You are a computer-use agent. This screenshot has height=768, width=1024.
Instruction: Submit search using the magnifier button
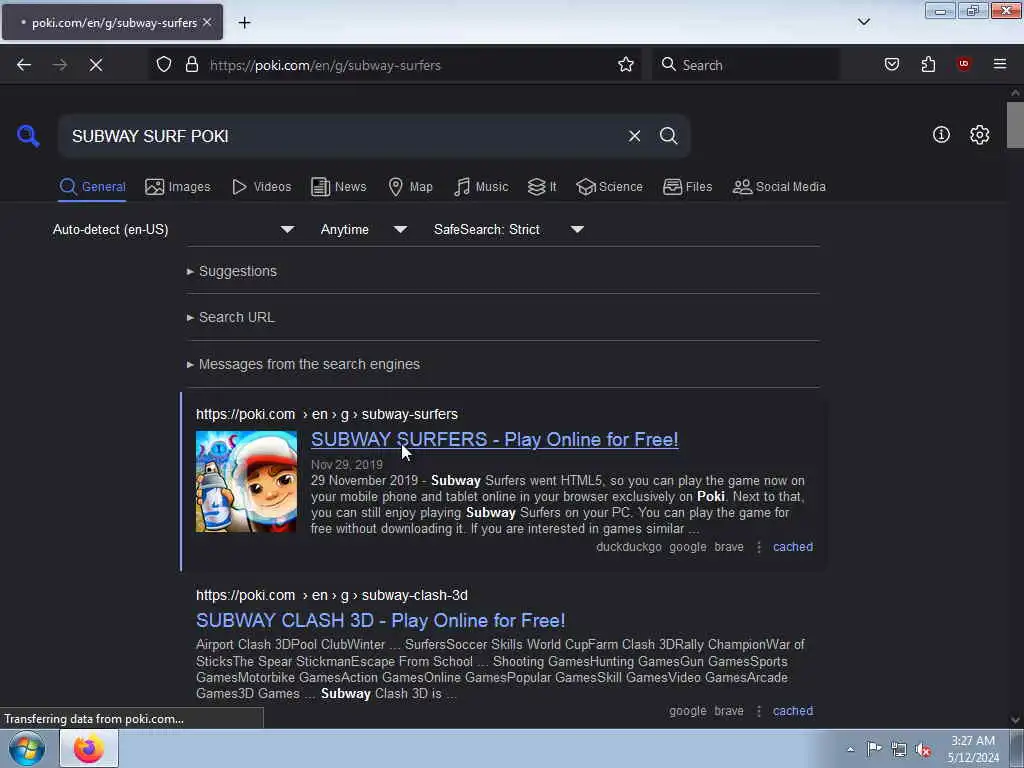pyautogui.click(x=668, y=136)
